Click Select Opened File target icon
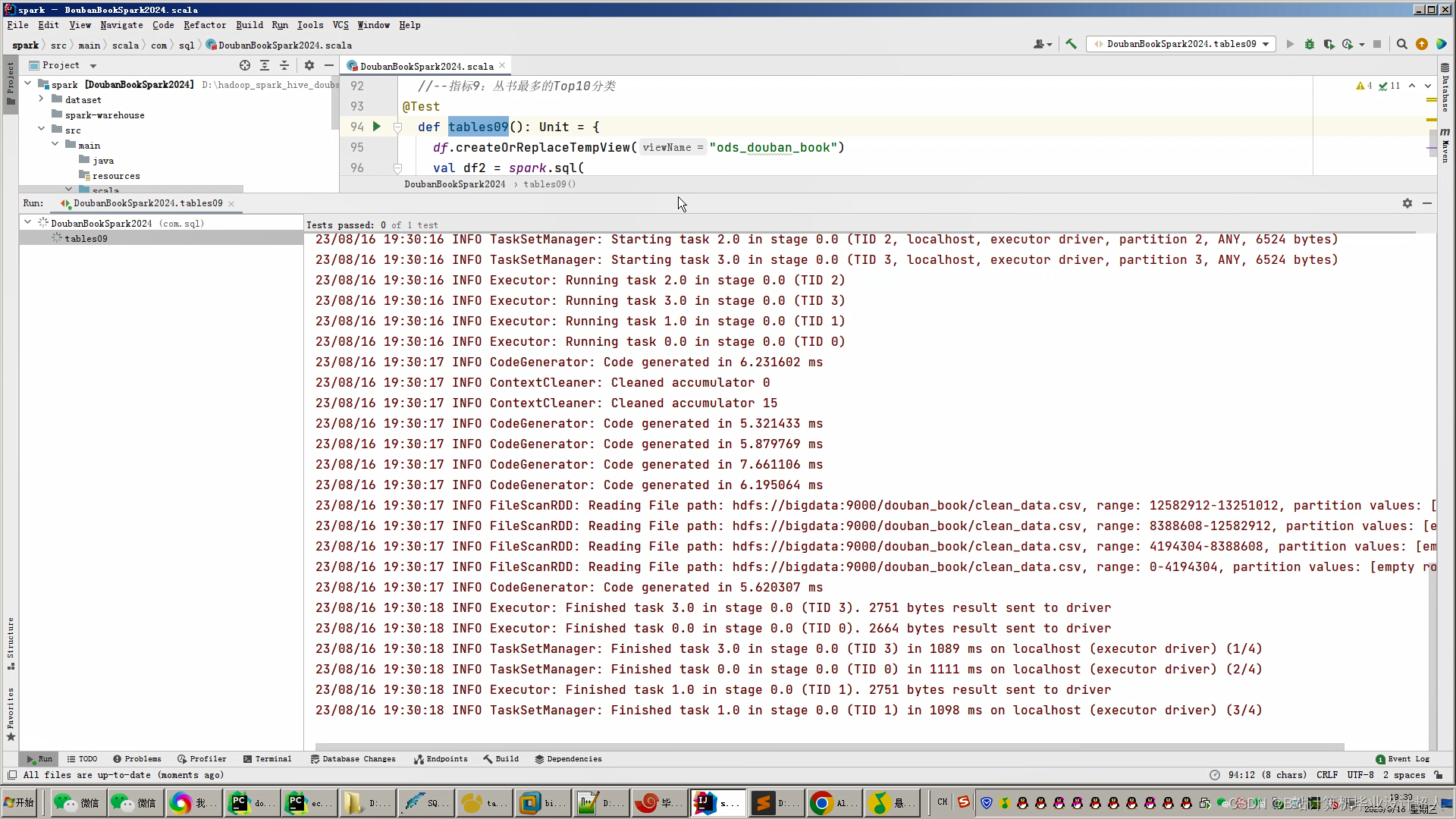 coord(244,65)
